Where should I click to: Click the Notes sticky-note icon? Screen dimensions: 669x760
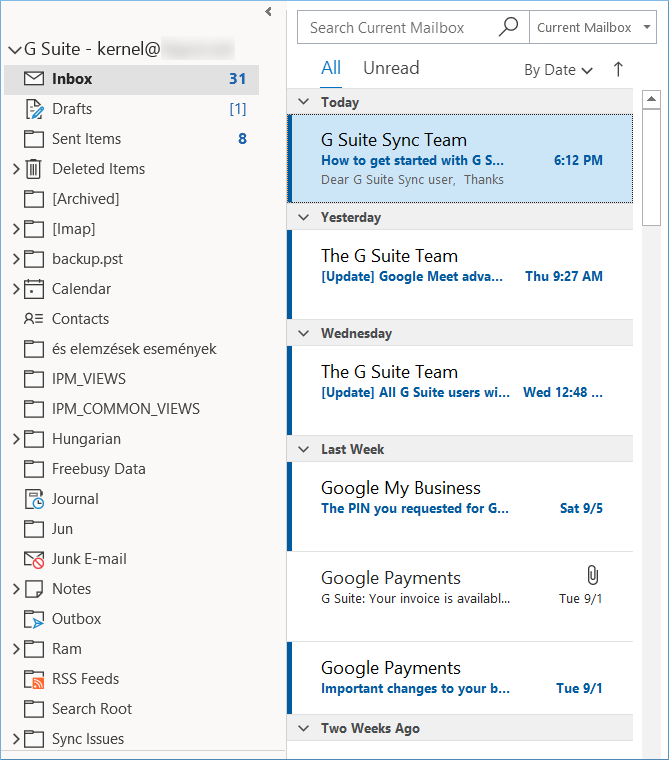tap(34, 589)
